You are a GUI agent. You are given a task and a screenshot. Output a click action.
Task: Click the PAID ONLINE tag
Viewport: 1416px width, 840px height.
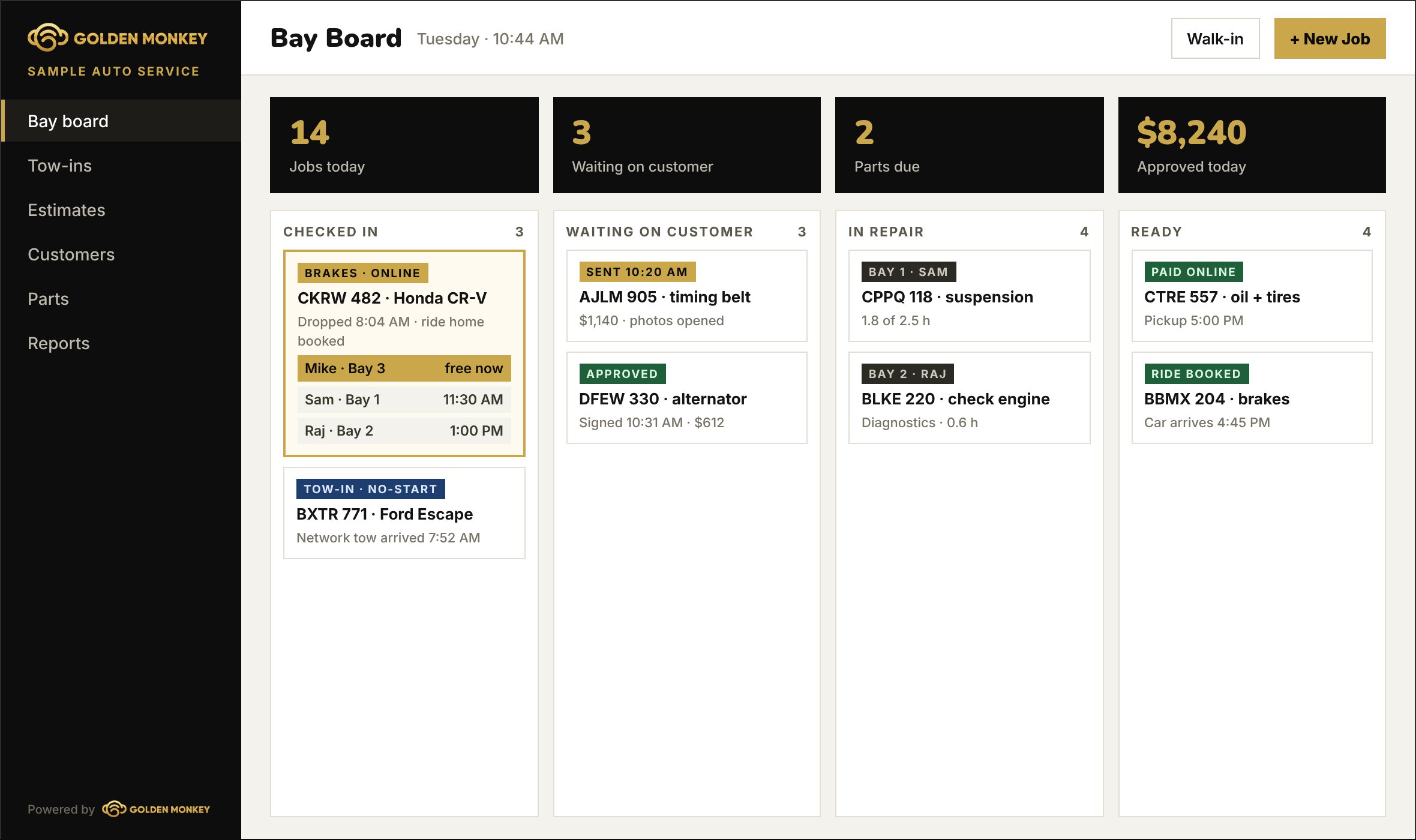1193,272
